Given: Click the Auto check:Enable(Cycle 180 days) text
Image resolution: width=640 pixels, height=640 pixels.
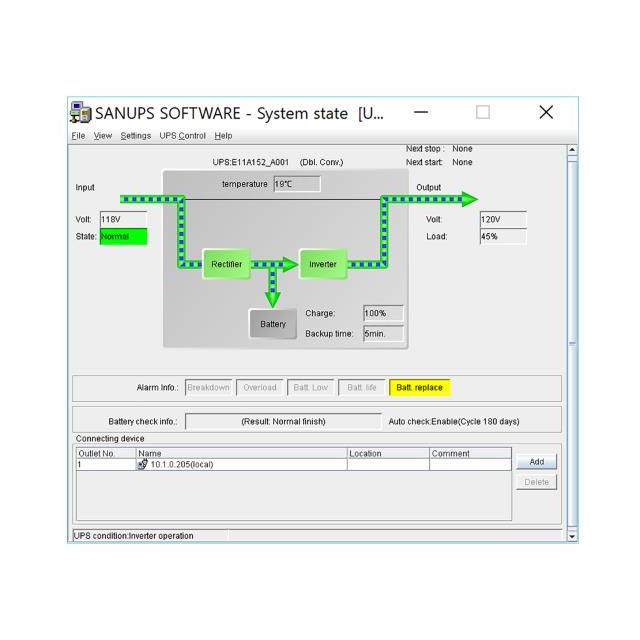Looking at the screenshot, I should (x=454, y=421).
